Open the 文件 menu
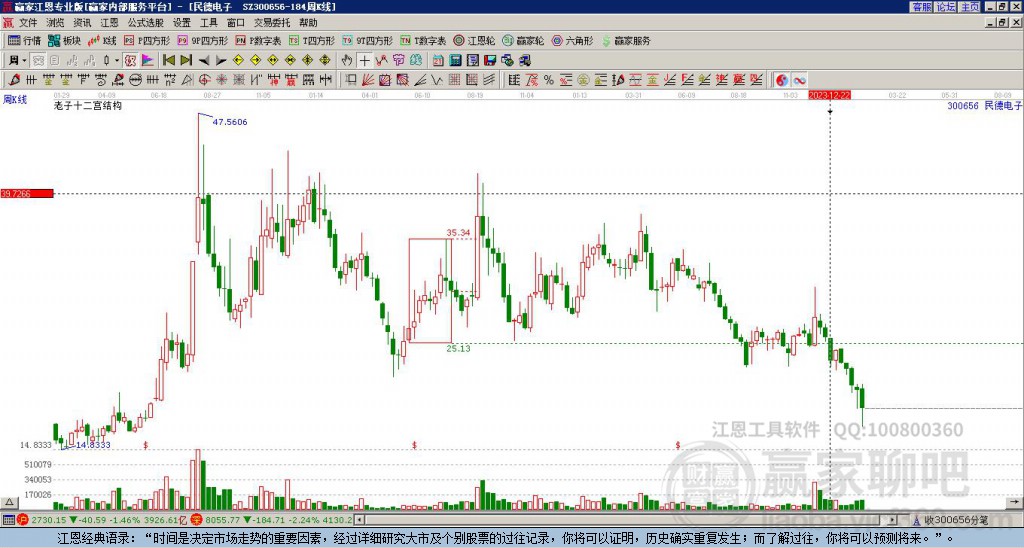The image size is (1024, 548). (x=28, y=23)
